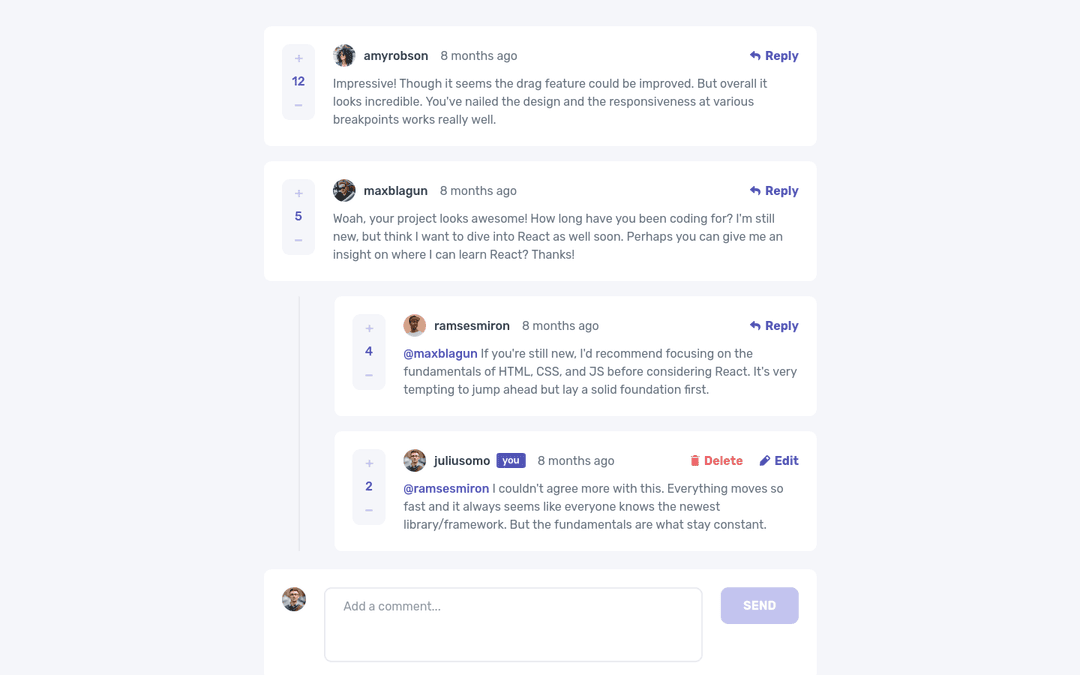The height and width of the screenshot is (675, 1080).
Task: Click the @ramsesmiron mention link
Action: 446,488
